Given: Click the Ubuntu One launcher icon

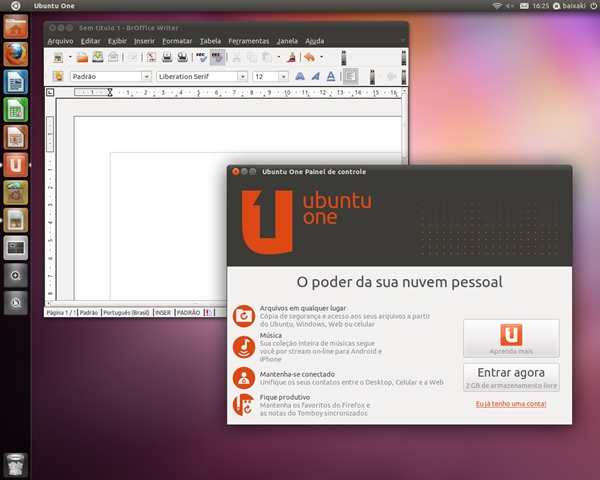Looking at the screenshot, I should click(15, 164).
